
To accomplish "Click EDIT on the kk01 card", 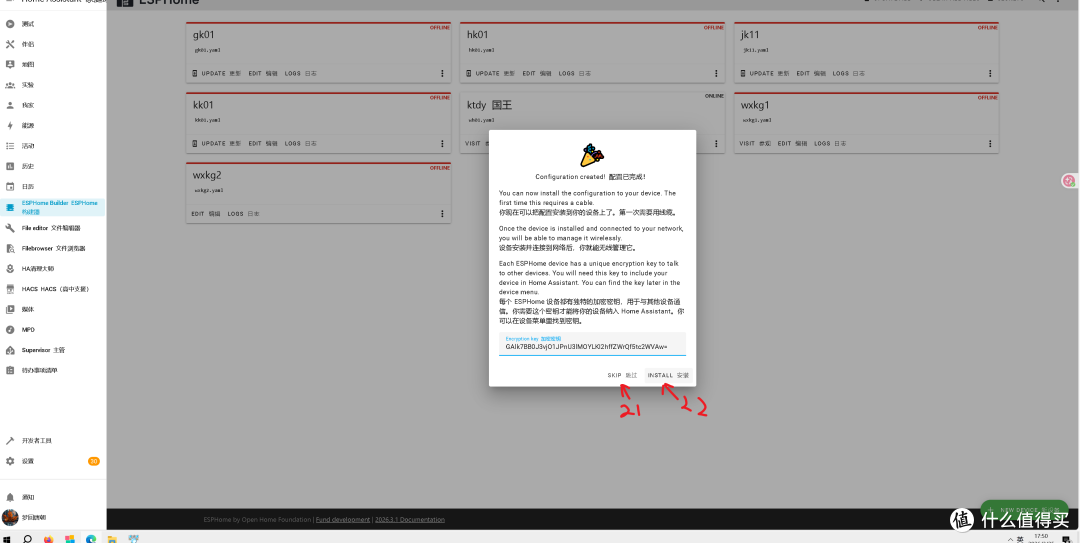I will (x=262, y=143).
